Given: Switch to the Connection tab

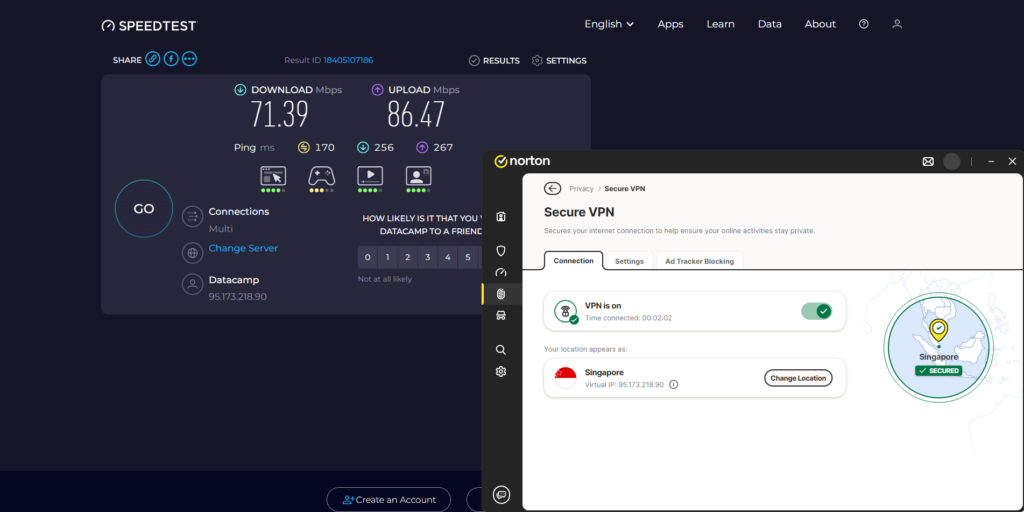Looking at the screenshot, I should tap(573, 261).
